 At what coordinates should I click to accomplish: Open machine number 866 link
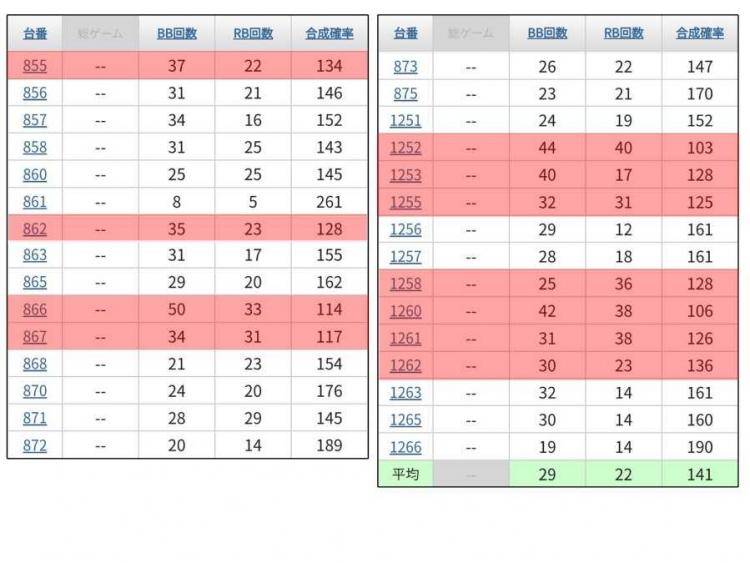pos(35,309)
